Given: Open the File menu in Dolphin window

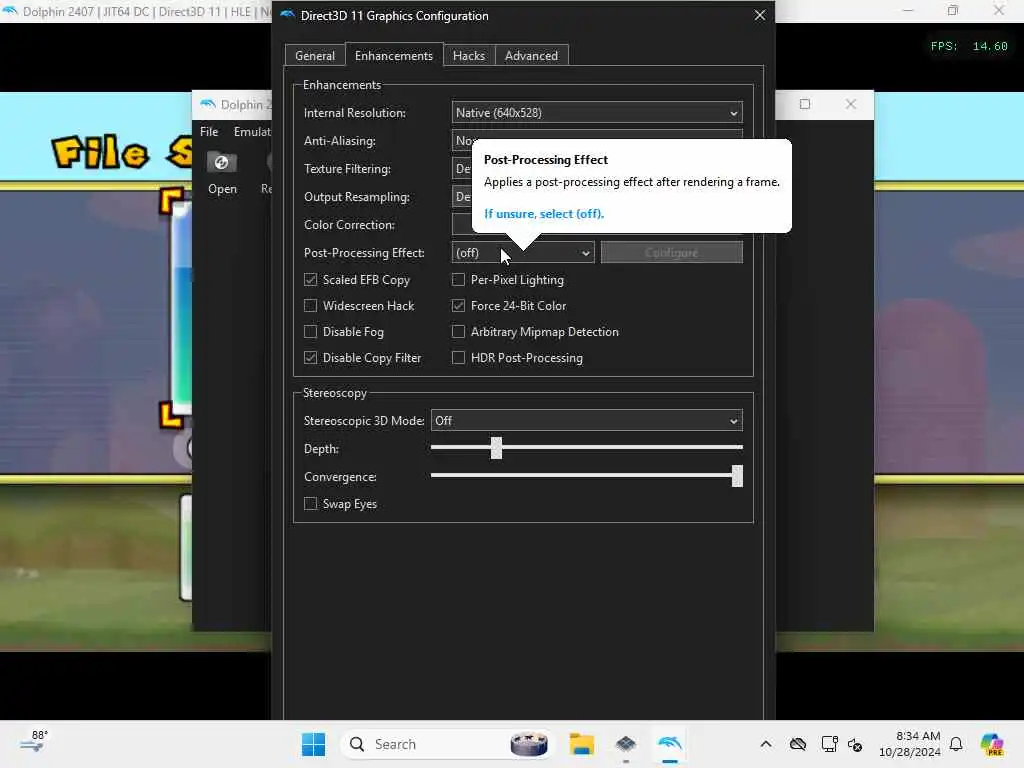Looking at the screenshot, I should point(209,131).
